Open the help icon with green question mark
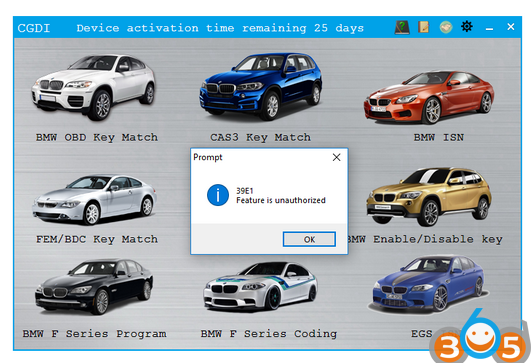Screen dimensions: 531x363 click(402, 27)
